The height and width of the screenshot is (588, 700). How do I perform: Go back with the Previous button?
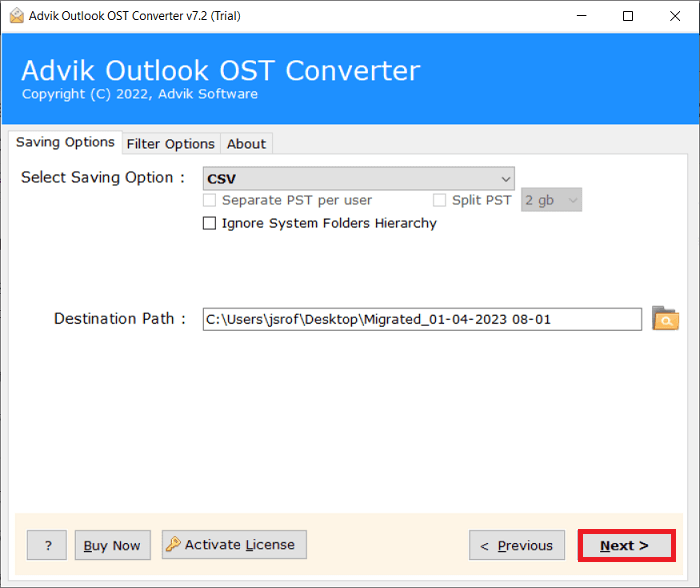tap(517, 545)
